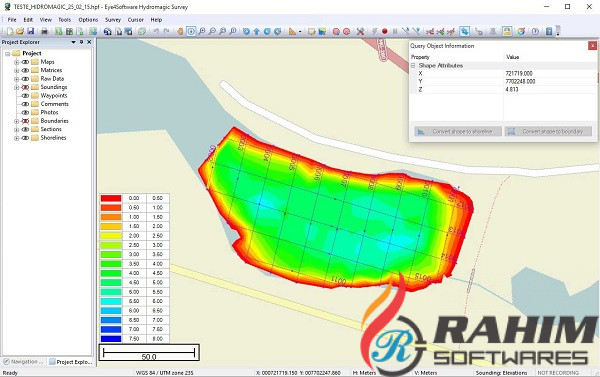
Task: Click the dark blue 7.50–8.00 legend swatch
Action: point(111,339)
